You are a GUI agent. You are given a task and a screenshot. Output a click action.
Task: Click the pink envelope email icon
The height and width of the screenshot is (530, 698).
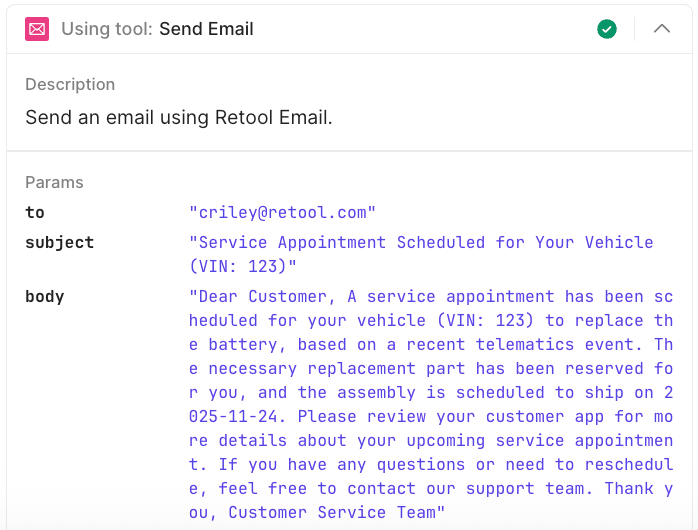point(37,29)
